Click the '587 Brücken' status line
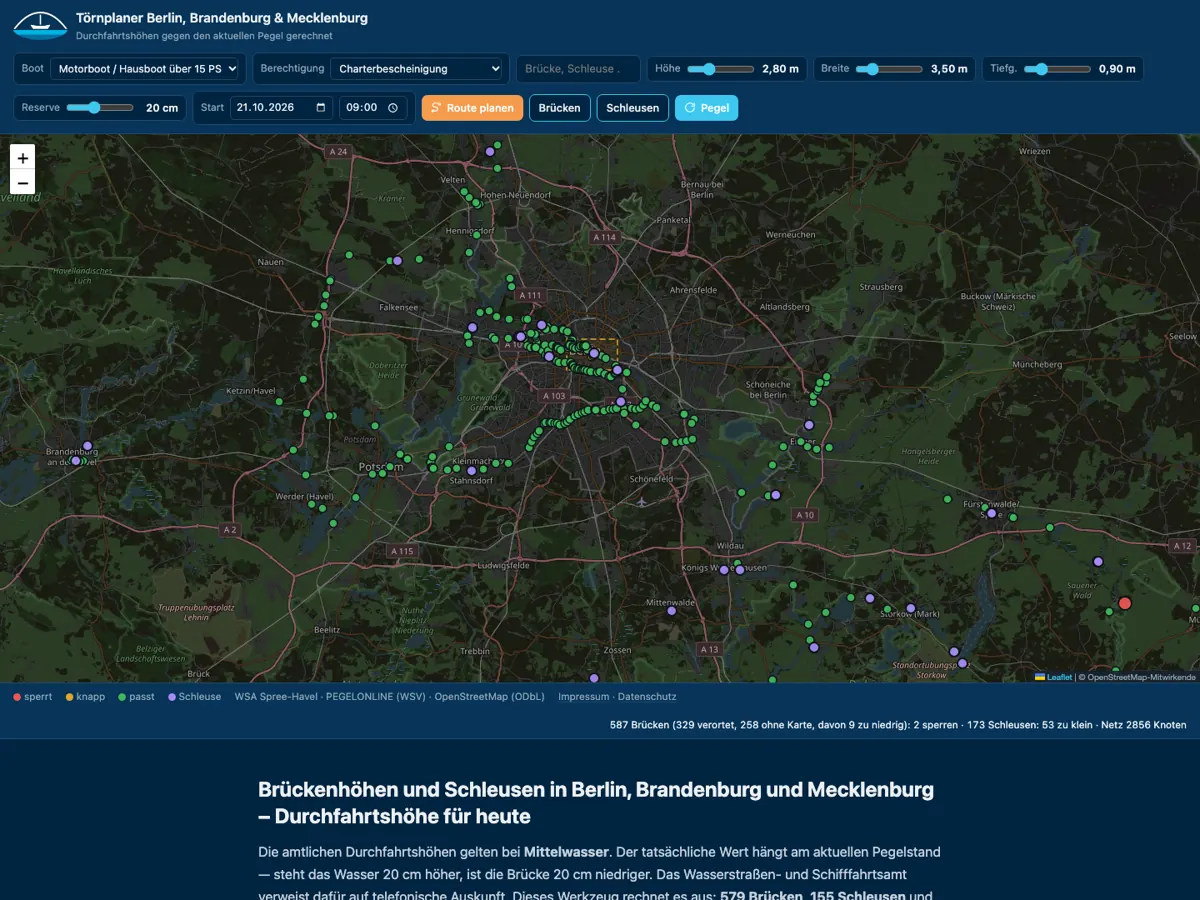The width and height of the screenshot is (1200, 900). click(x=898, y=725)
